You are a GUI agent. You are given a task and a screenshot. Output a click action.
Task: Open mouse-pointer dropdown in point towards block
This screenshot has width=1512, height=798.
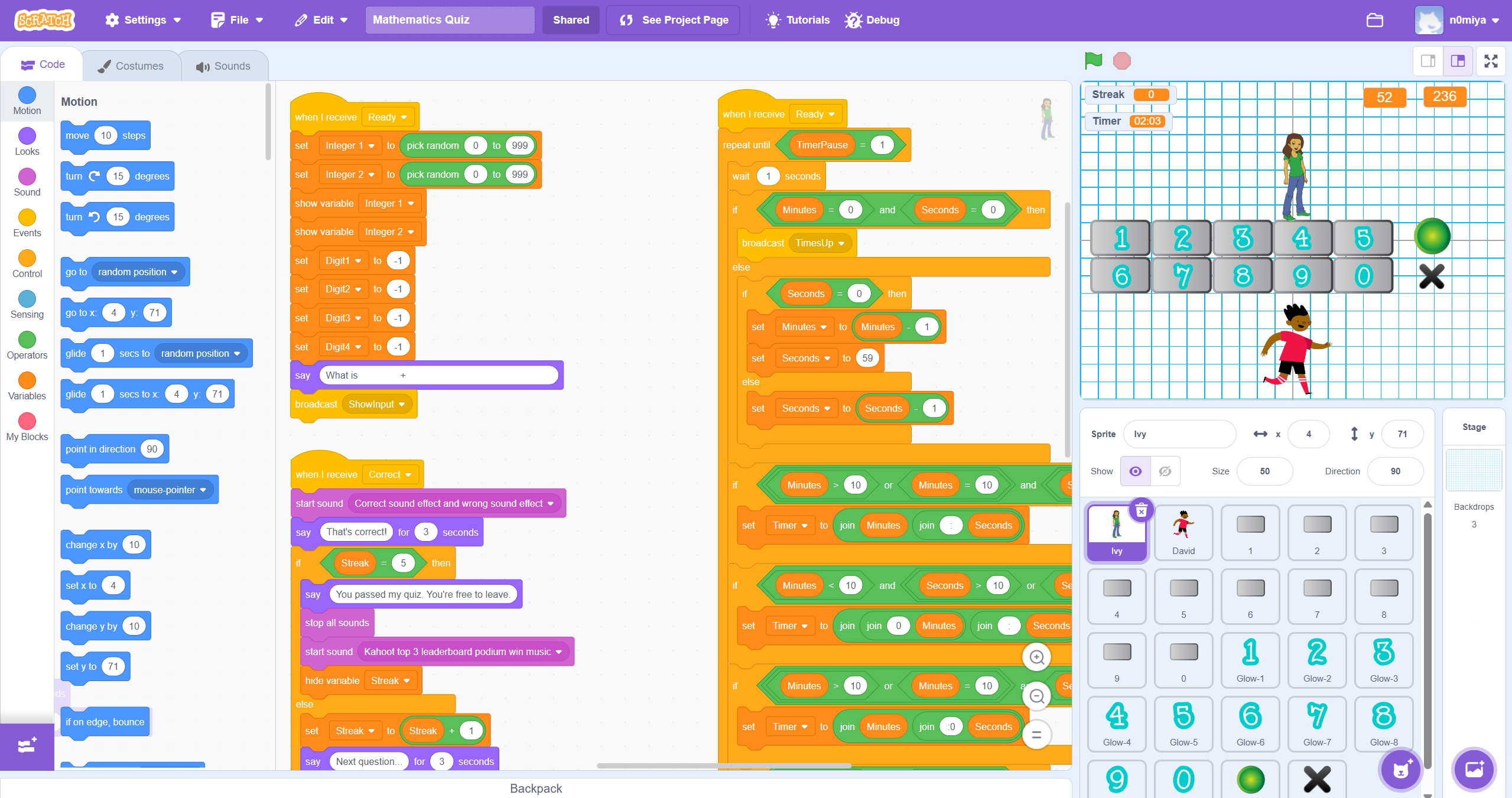[x=170, y=490]
